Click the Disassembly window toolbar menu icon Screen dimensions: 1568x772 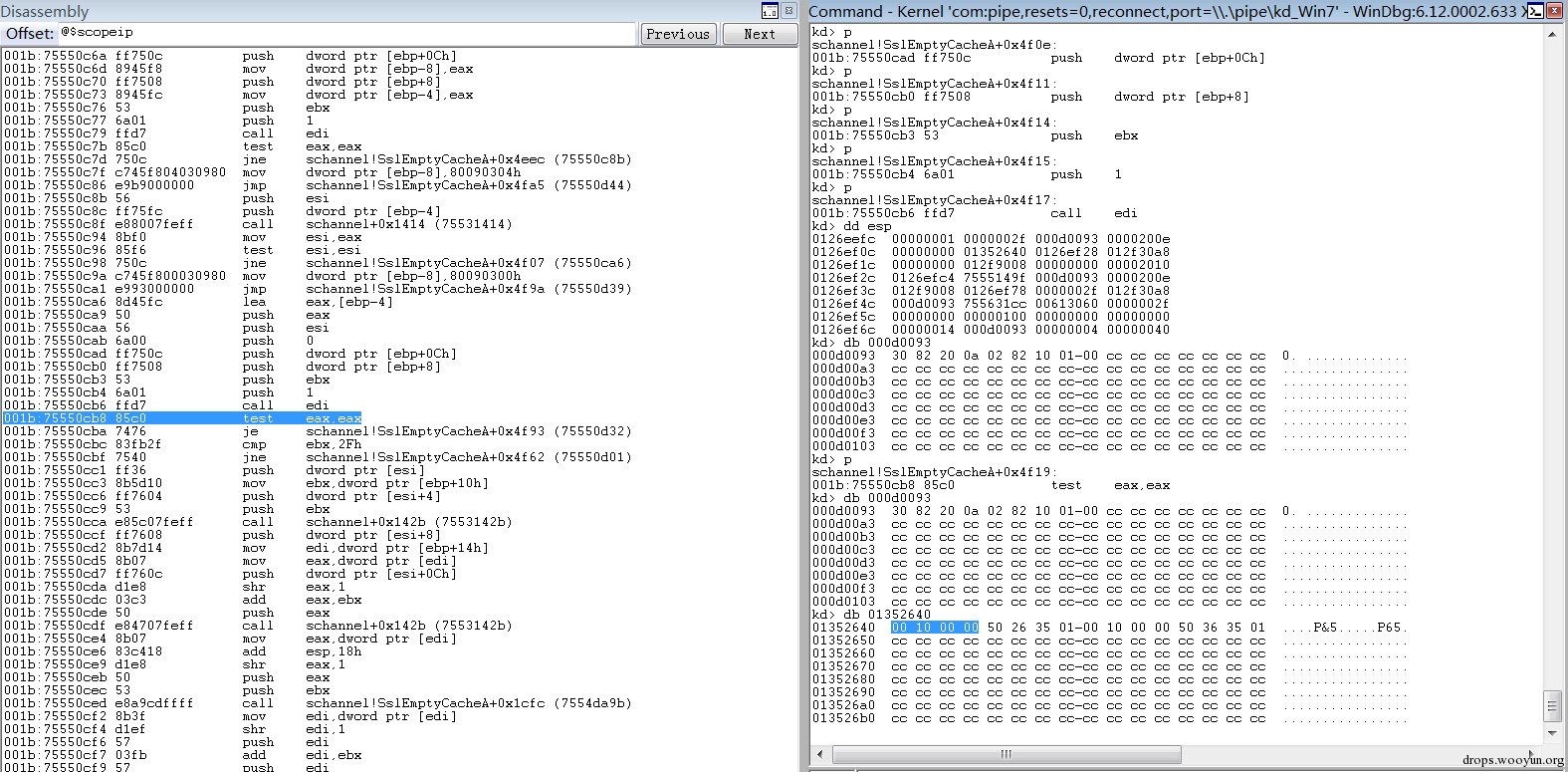(x=770, y=11)
